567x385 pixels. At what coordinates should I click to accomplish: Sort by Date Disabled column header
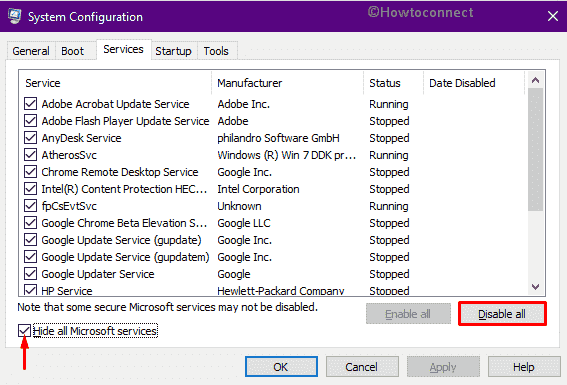[474, 83]
